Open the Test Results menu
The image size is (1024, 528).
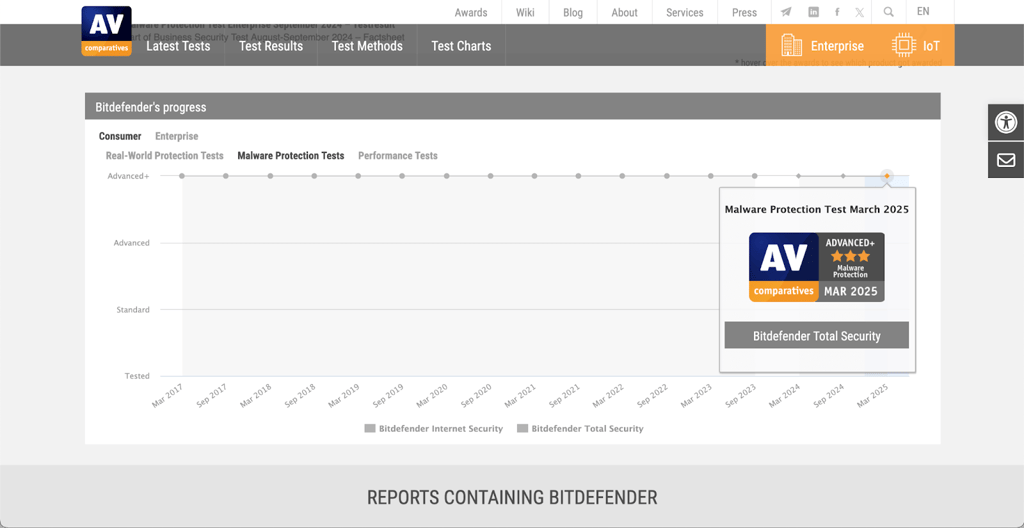[271, 46]
